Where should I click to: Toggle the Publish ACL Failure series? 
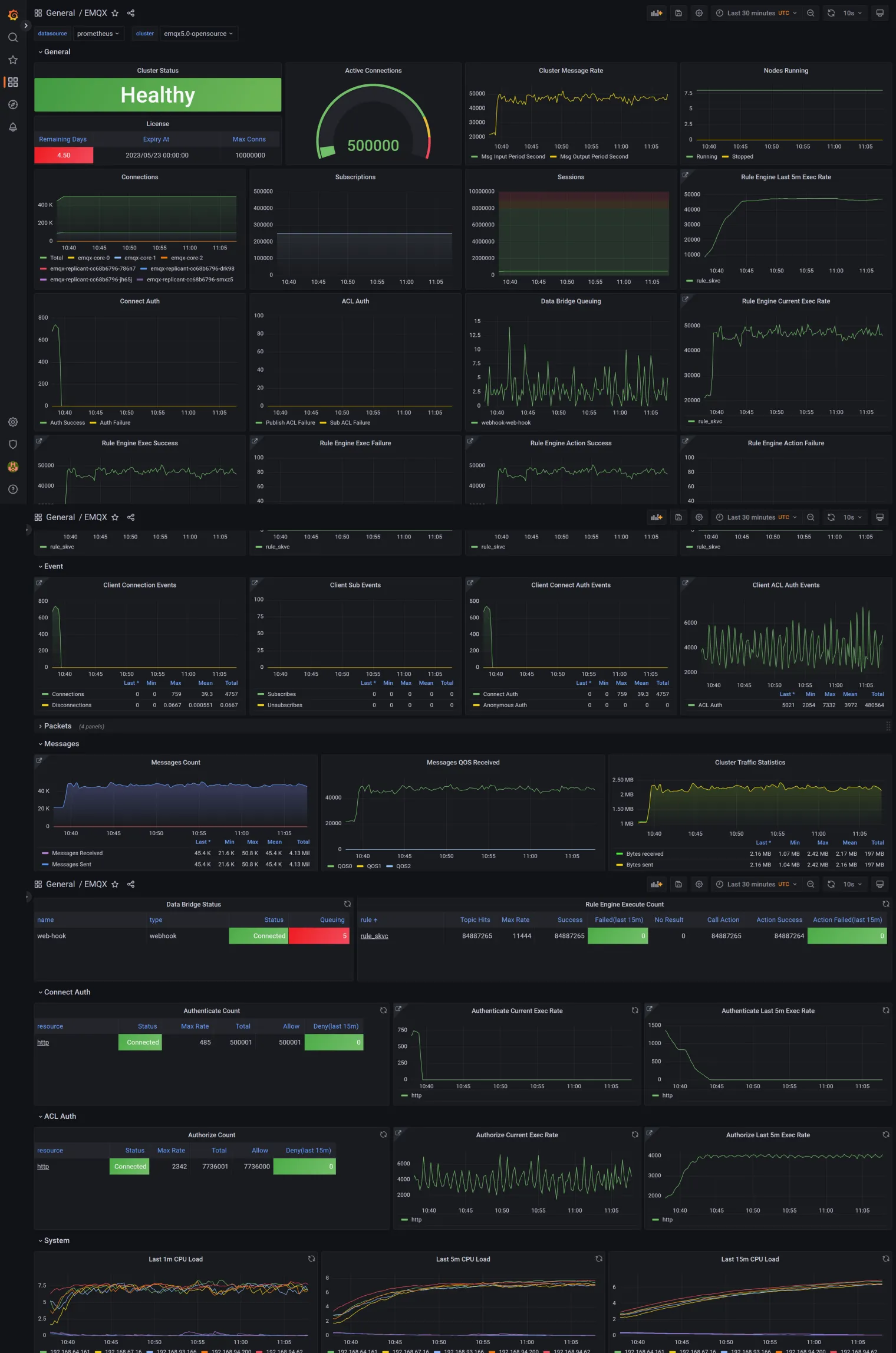point(290,423)
